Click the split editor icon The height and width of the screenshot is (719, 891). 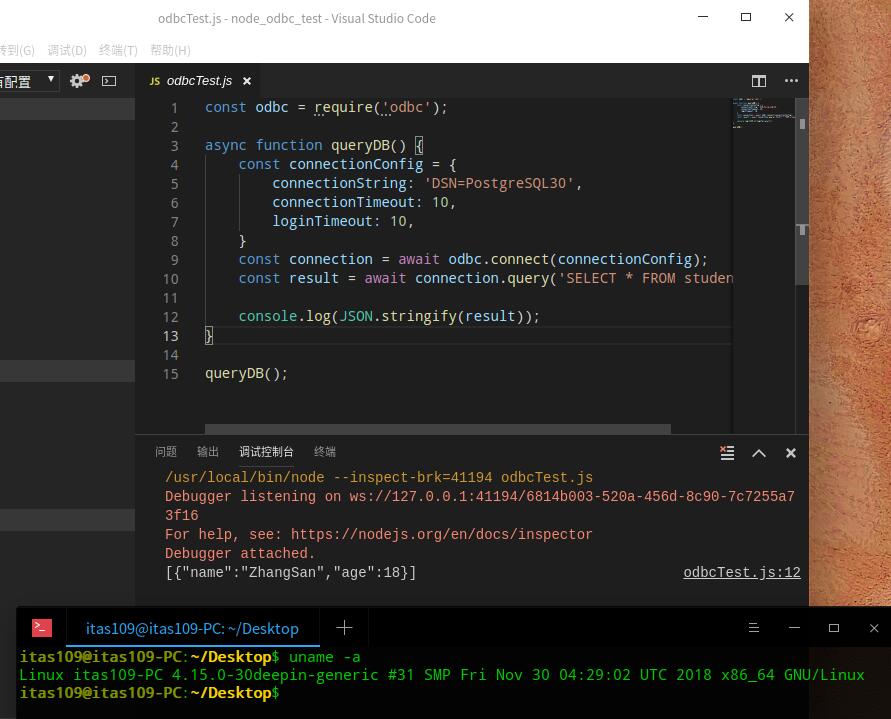pos(759,81)
